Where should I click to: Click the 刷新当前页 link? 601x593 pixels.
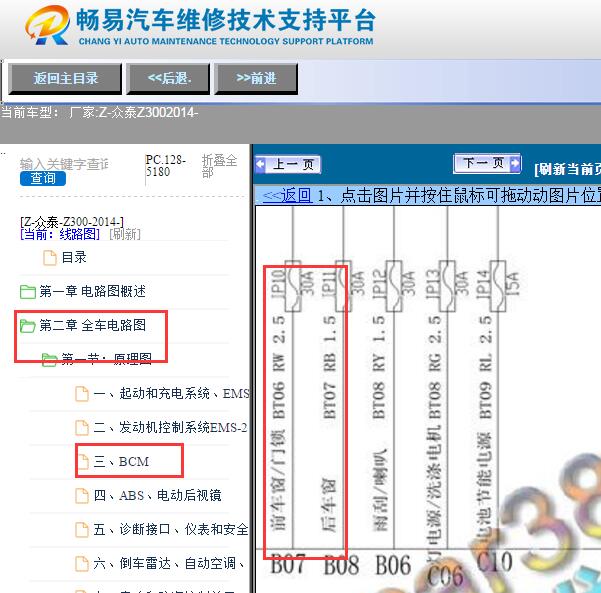[x=568, y=169]
